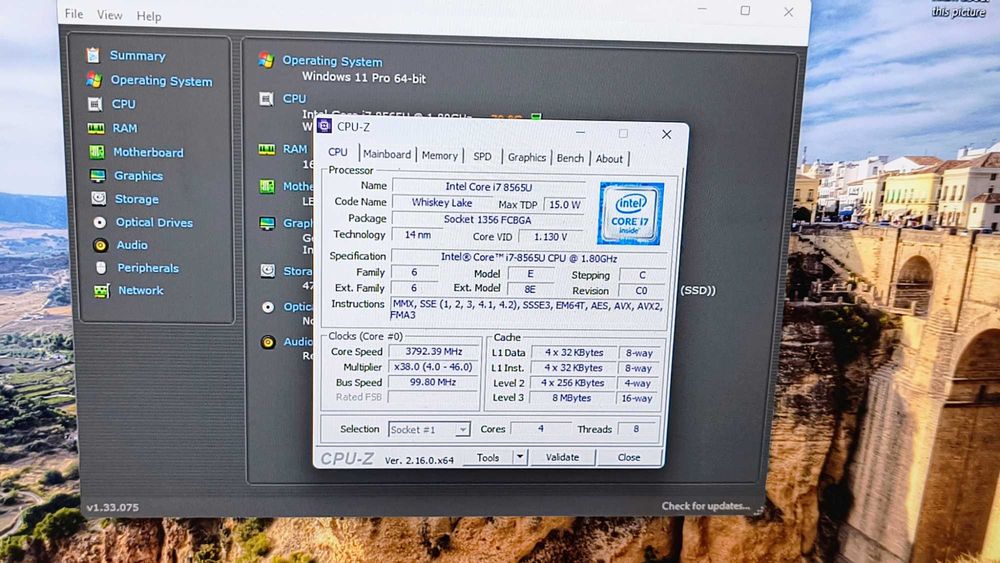The image size is (1000, 563).
Task: Click the processor Name field showing i7 8565U
Action: 489,186
